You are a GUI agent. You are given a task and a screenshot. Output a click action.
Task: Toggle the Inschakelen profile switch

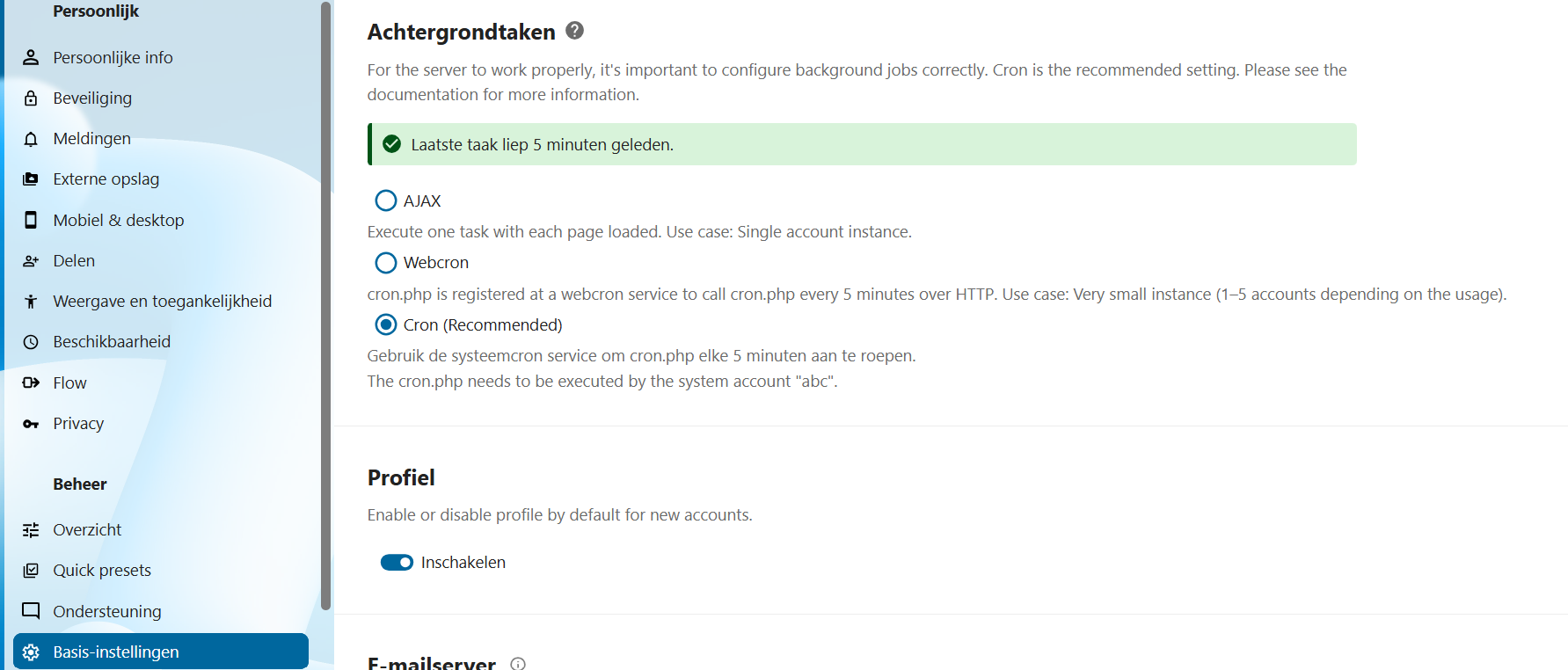pyautogui.click(x=397, y=563)
